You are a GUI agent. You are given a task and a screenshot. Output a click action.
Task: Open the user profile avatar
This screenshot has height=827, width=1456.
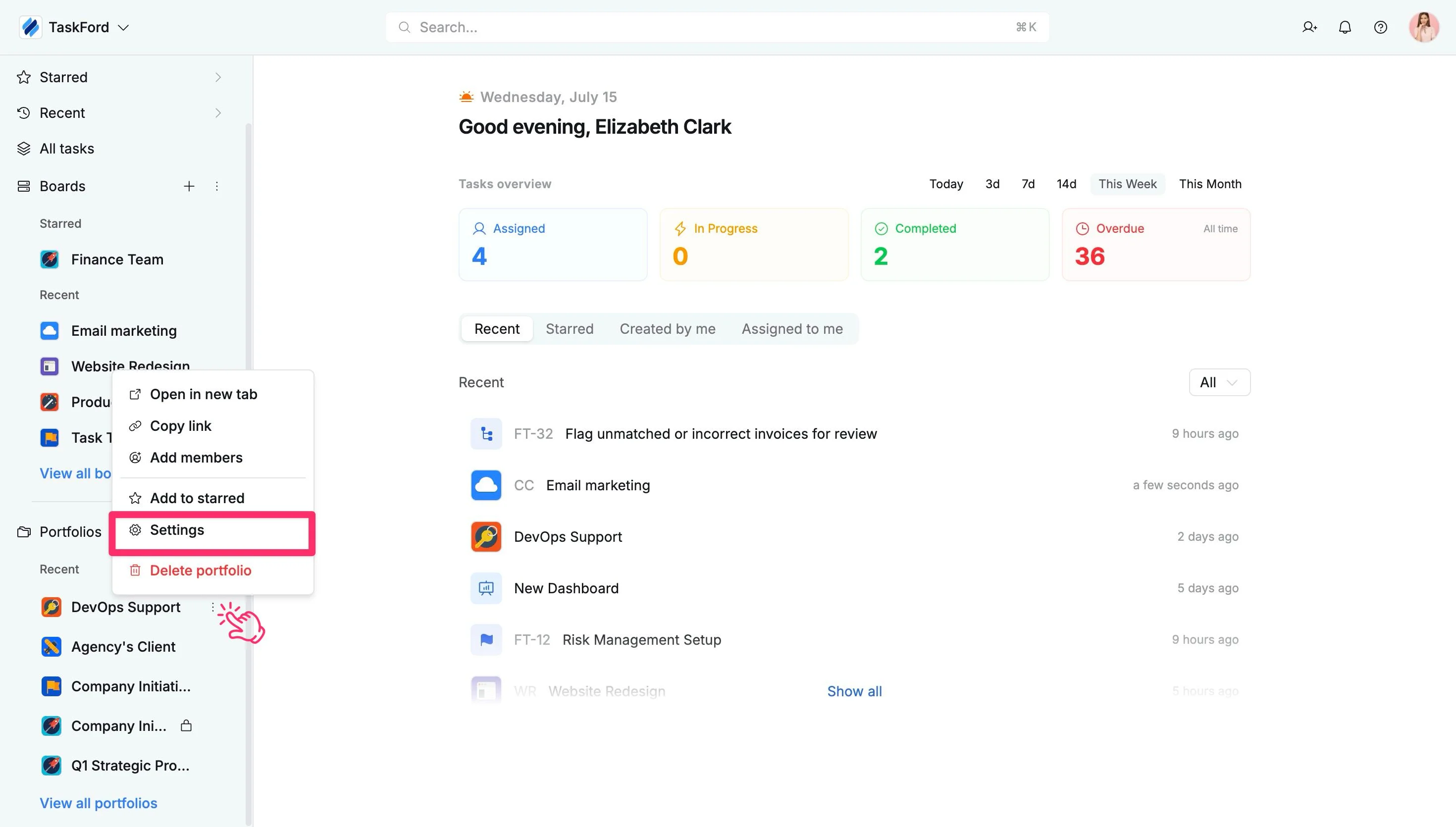pyautogui.click(x=1424, y=27)
